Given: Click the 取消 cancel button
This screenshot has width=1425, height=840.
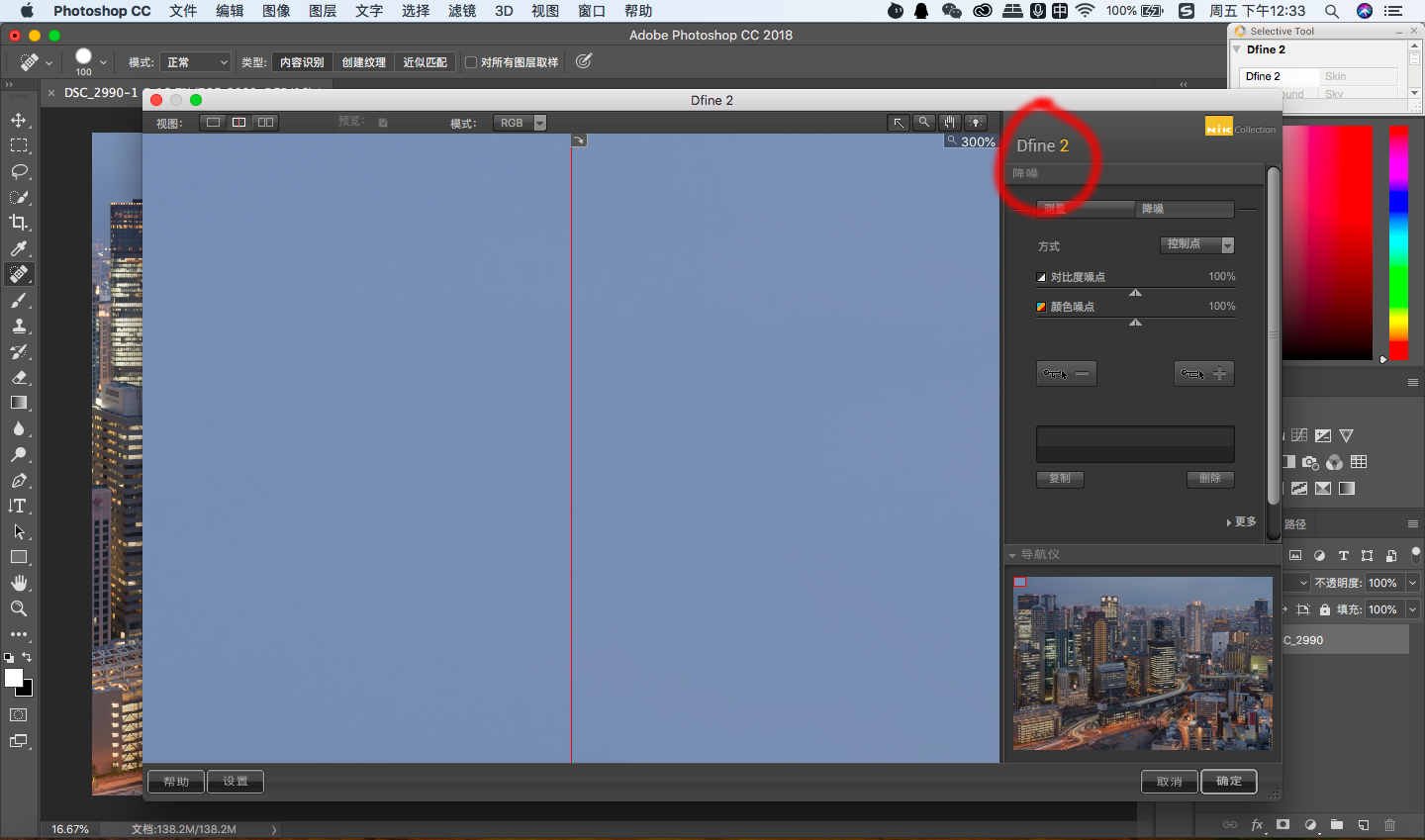Looking at the screenshot, I should coord(1169,782).
